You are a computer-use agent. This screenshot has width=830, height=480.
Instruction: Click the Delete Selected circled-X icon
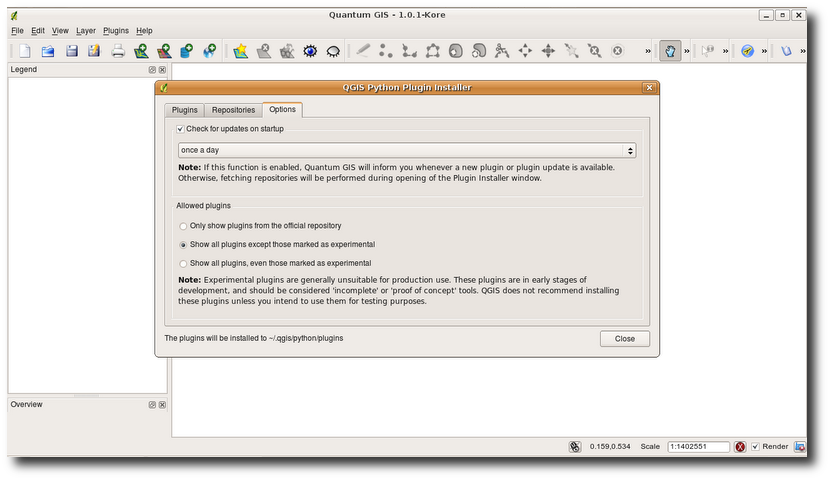coord(618,51)
